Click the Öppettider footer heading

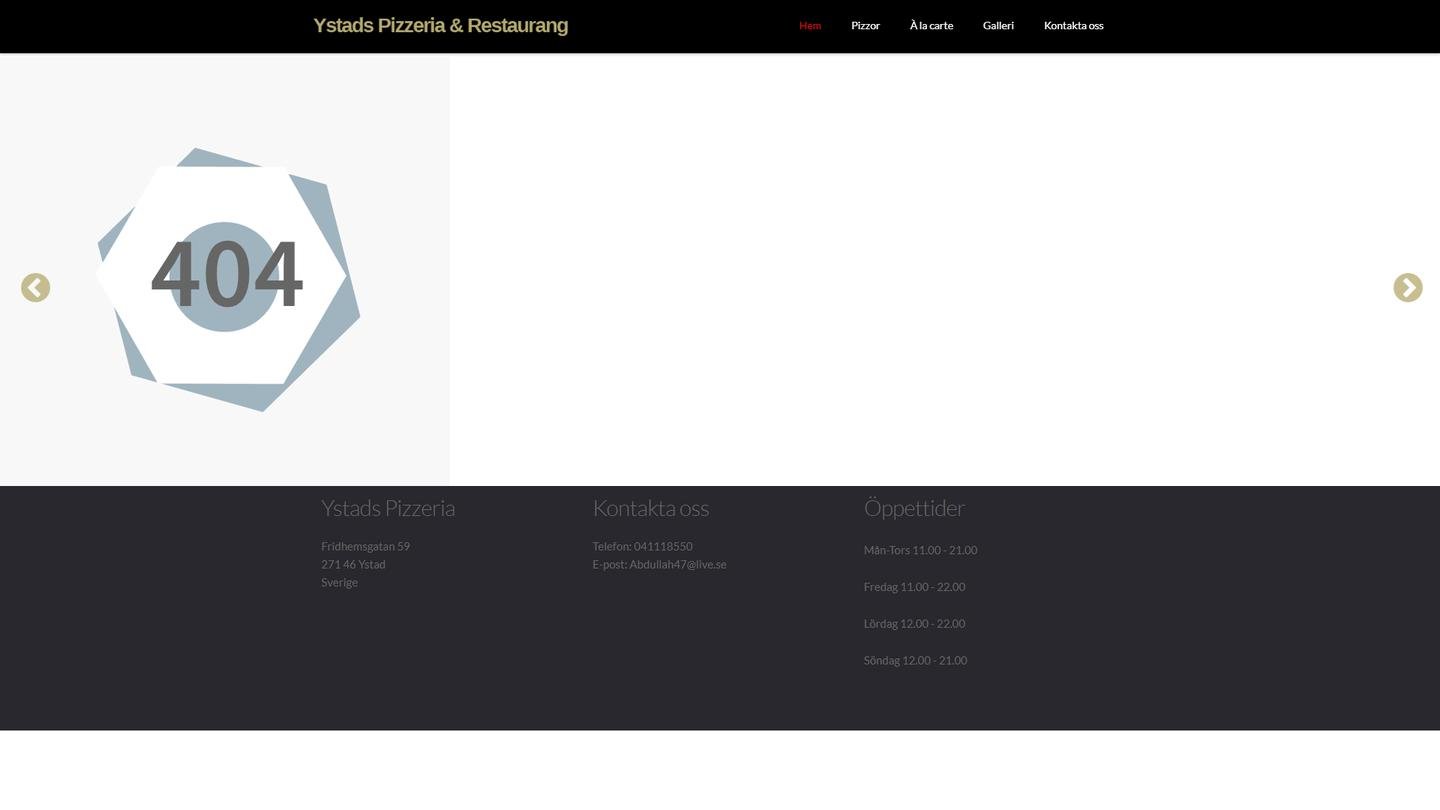(913, 508)
